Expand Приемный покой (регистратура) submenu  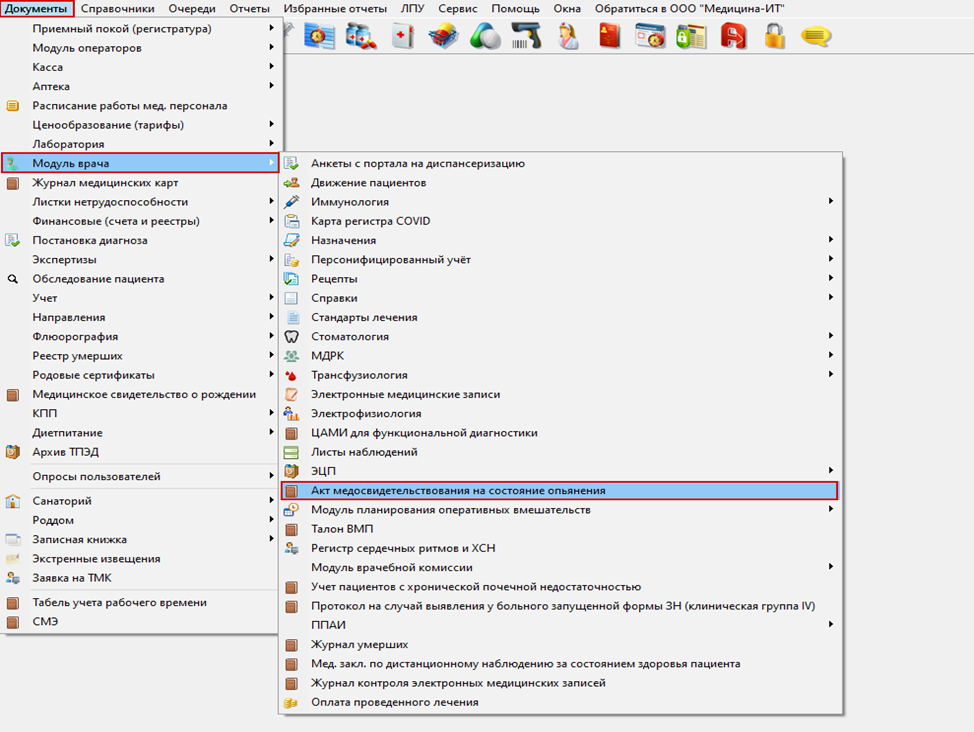coord(140,29)
